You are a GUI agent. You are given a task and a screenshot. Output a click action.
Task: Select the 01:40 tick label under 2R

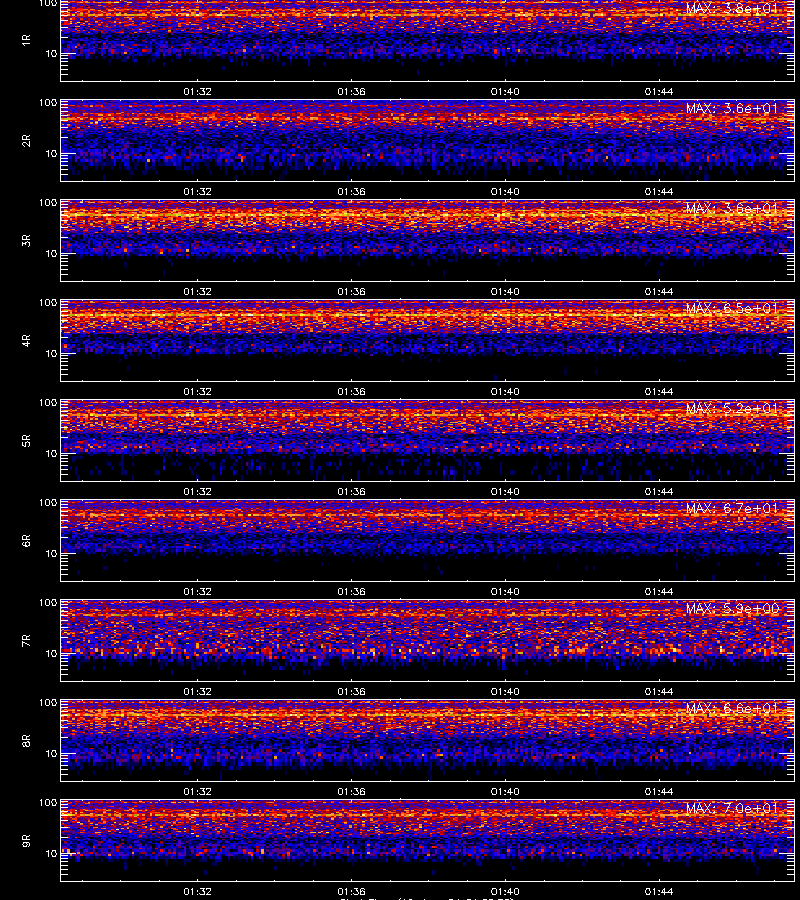[505, 191]
